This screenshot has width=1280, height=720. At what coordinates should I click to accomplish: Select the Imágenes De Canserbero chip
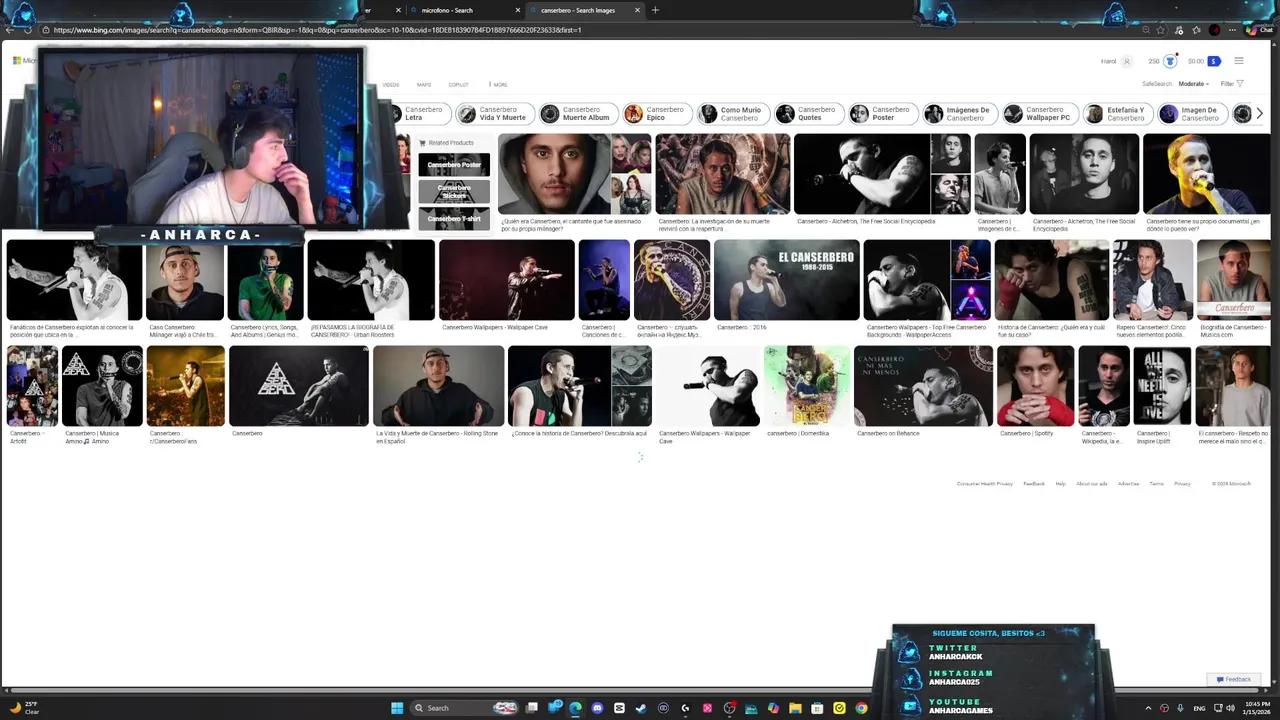tap(958, 114)
